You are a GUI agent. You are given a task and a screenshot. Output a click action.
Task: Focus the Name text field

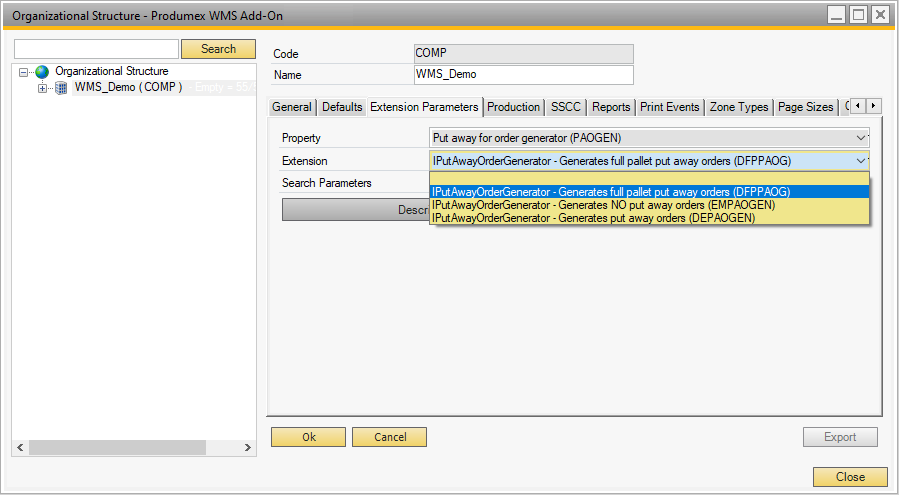pos(523,75)
